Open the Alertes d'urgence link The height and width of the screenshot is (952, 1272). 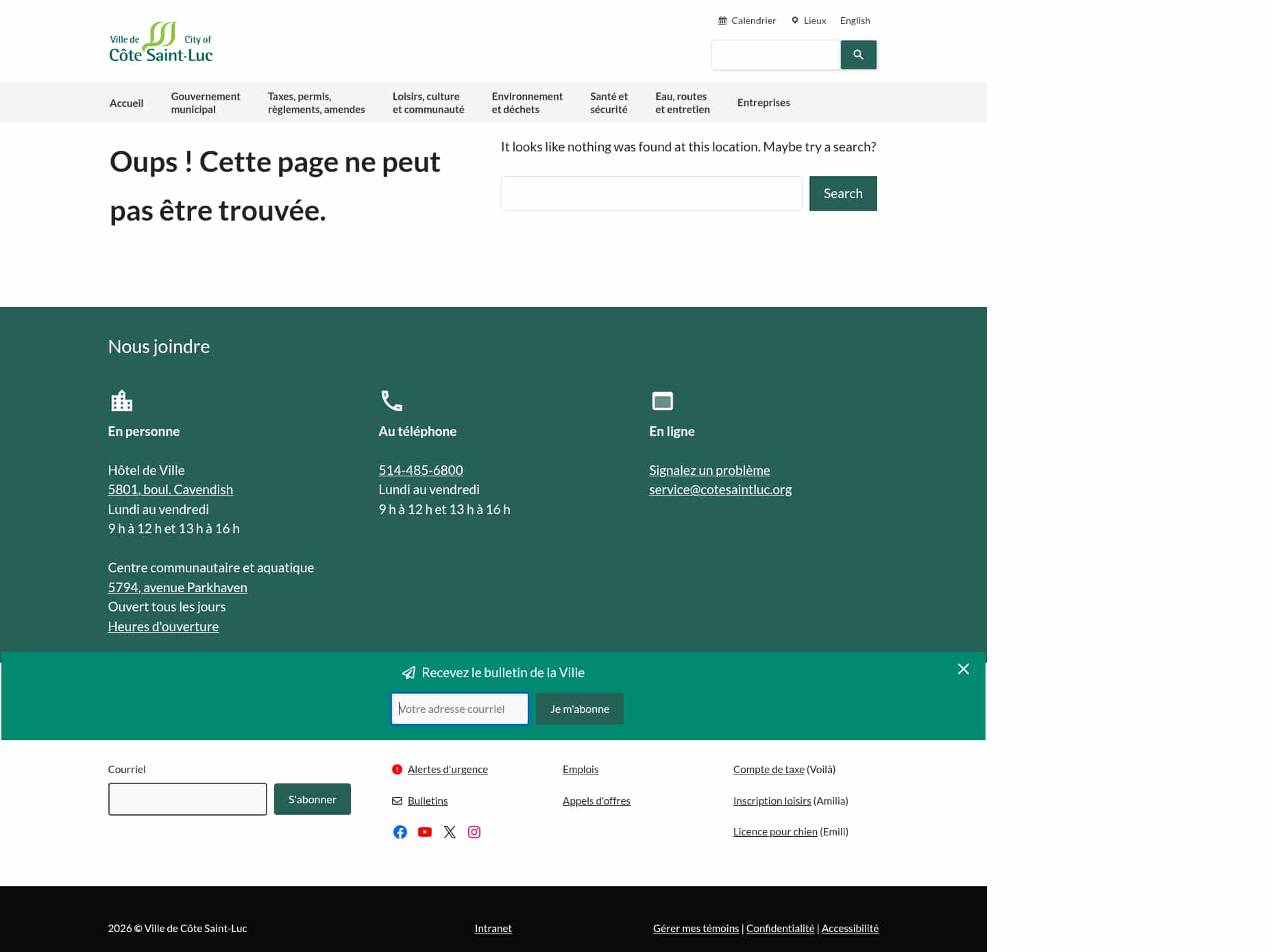pos(448,769)
